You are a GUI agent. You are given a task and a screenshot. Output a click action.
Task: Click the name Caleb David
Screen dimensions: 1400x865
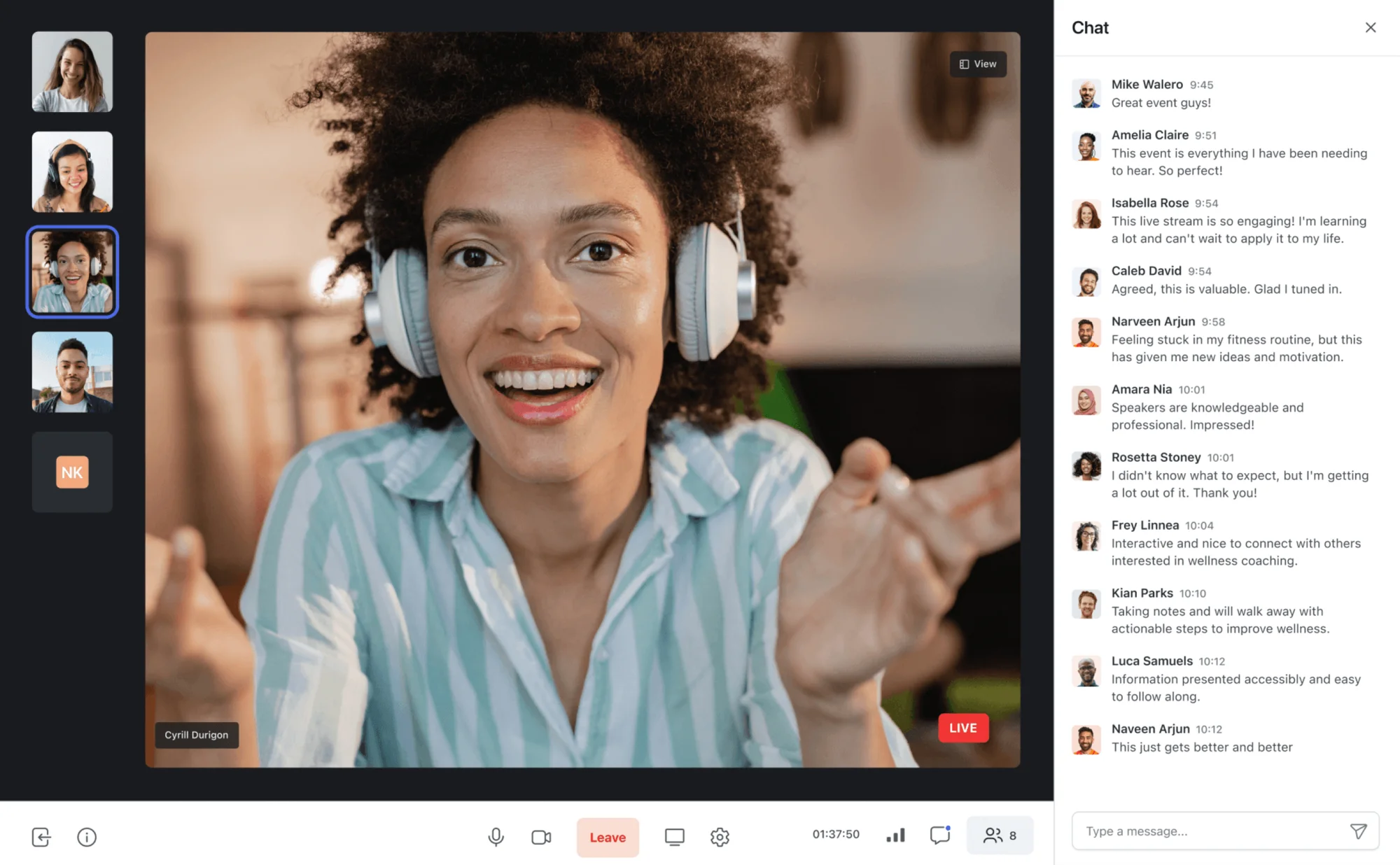(x=1147, y=270)
